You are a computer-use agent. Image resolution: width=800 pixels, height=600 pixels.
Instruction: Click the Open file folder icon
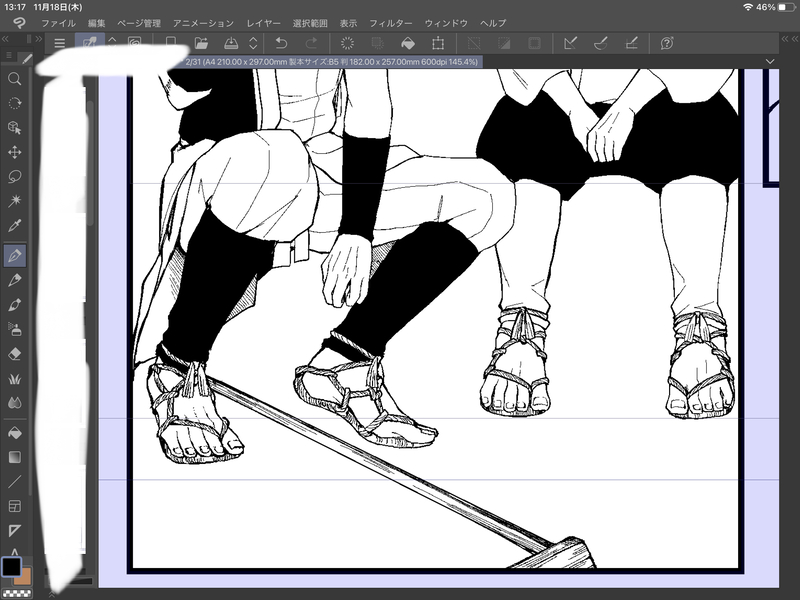point(201,43)
